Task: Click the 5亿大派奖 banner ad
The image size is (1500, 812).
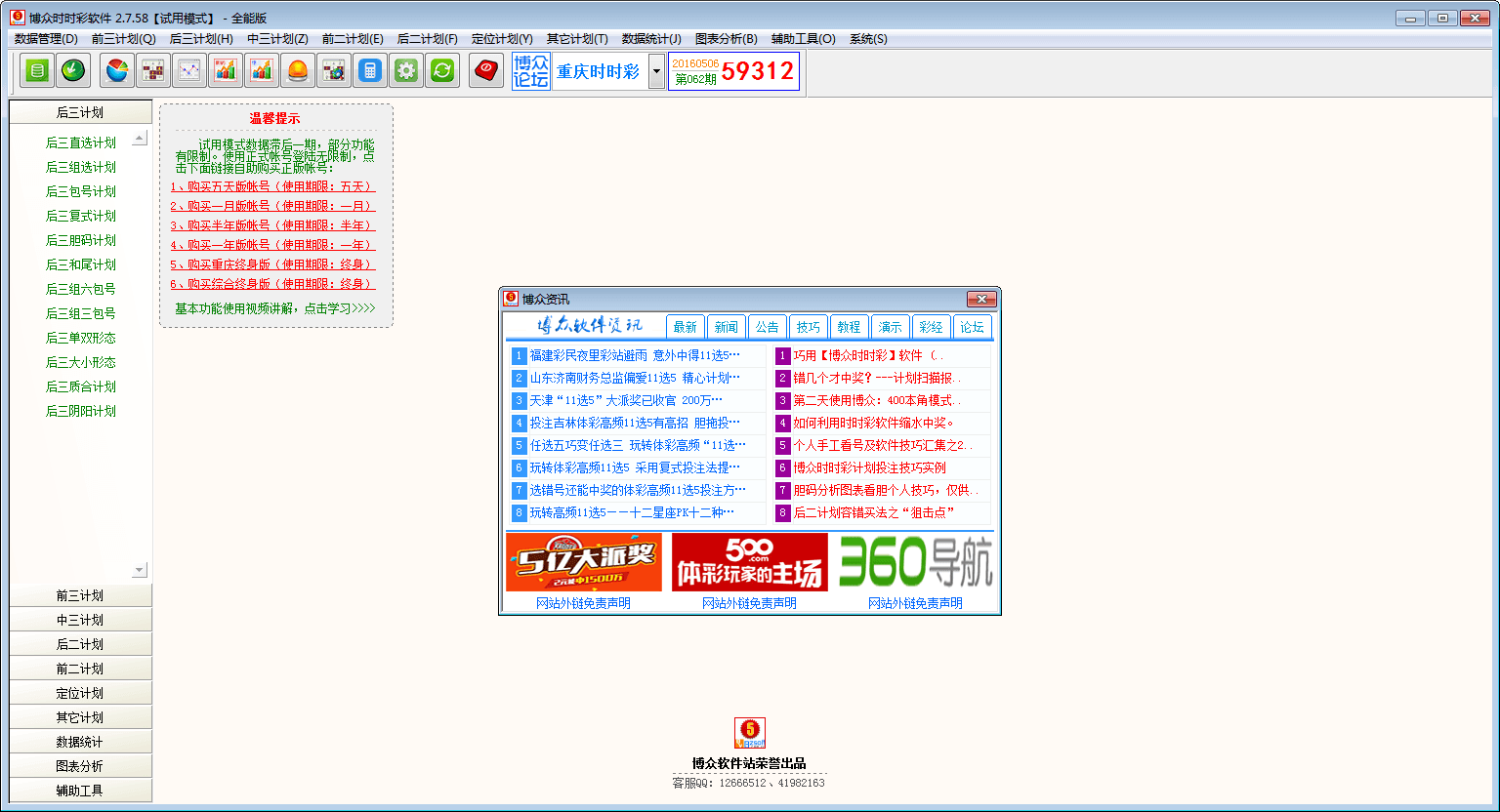Action: [584, 562]
